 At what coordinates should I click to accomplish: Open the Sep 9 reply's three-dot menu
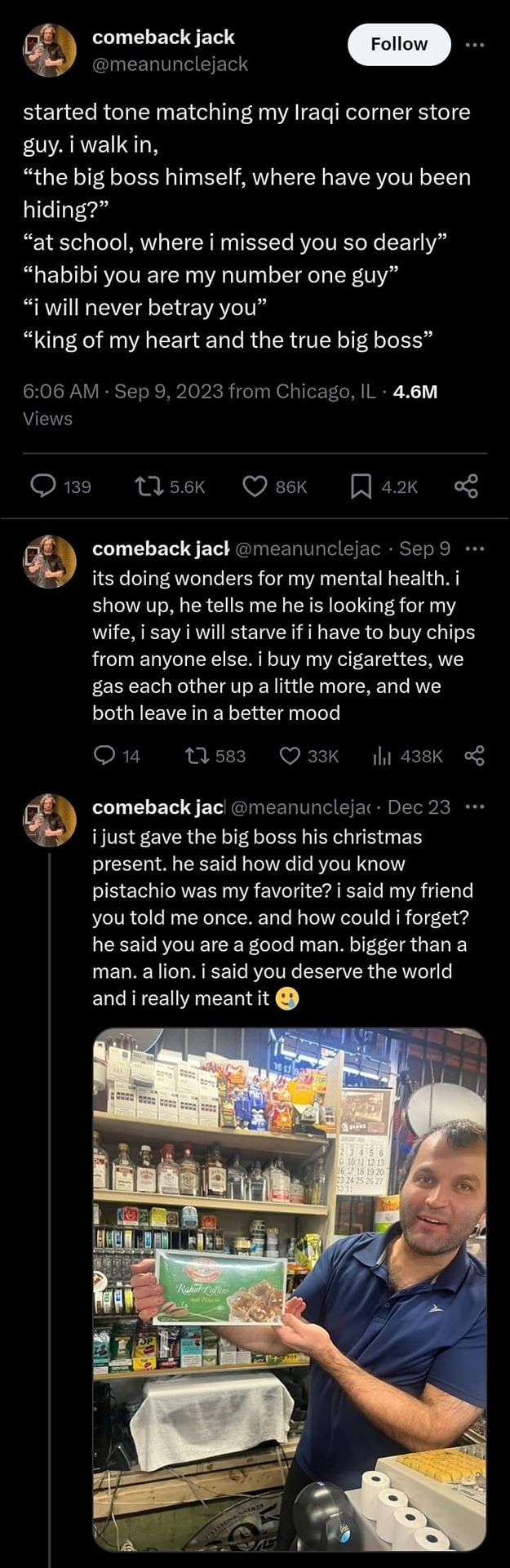(474, 549)
